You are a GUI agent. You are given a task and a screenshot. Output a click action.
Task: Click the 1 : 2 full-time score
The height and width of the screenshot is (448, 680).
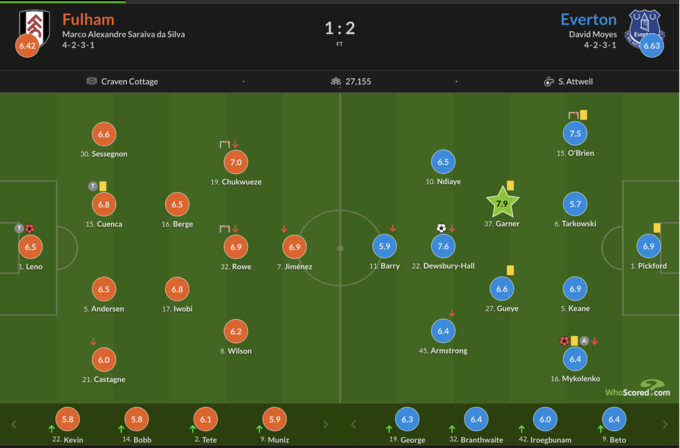tap(340, 28)
